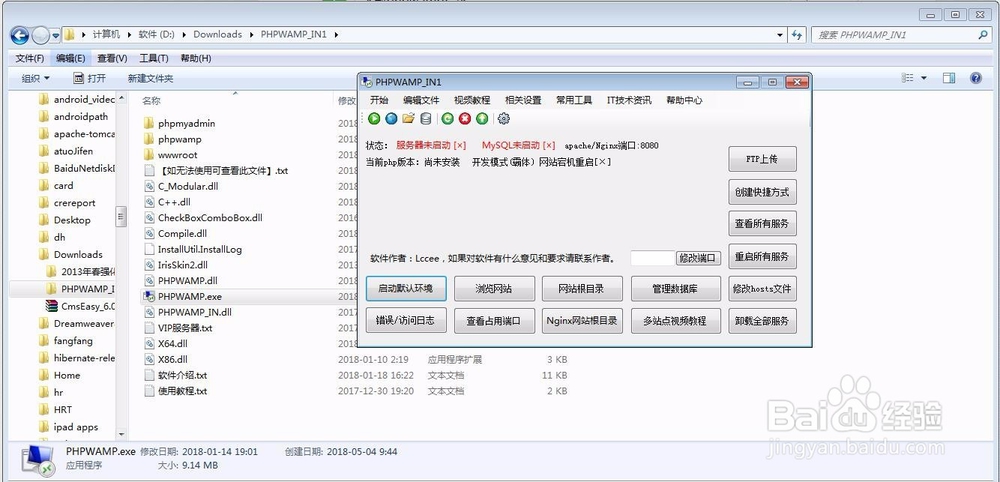Click the Desktop folder icon in the navigation tree
Image resolution: width=1000 pixels, height=482 pixels.
pos(44,220)
